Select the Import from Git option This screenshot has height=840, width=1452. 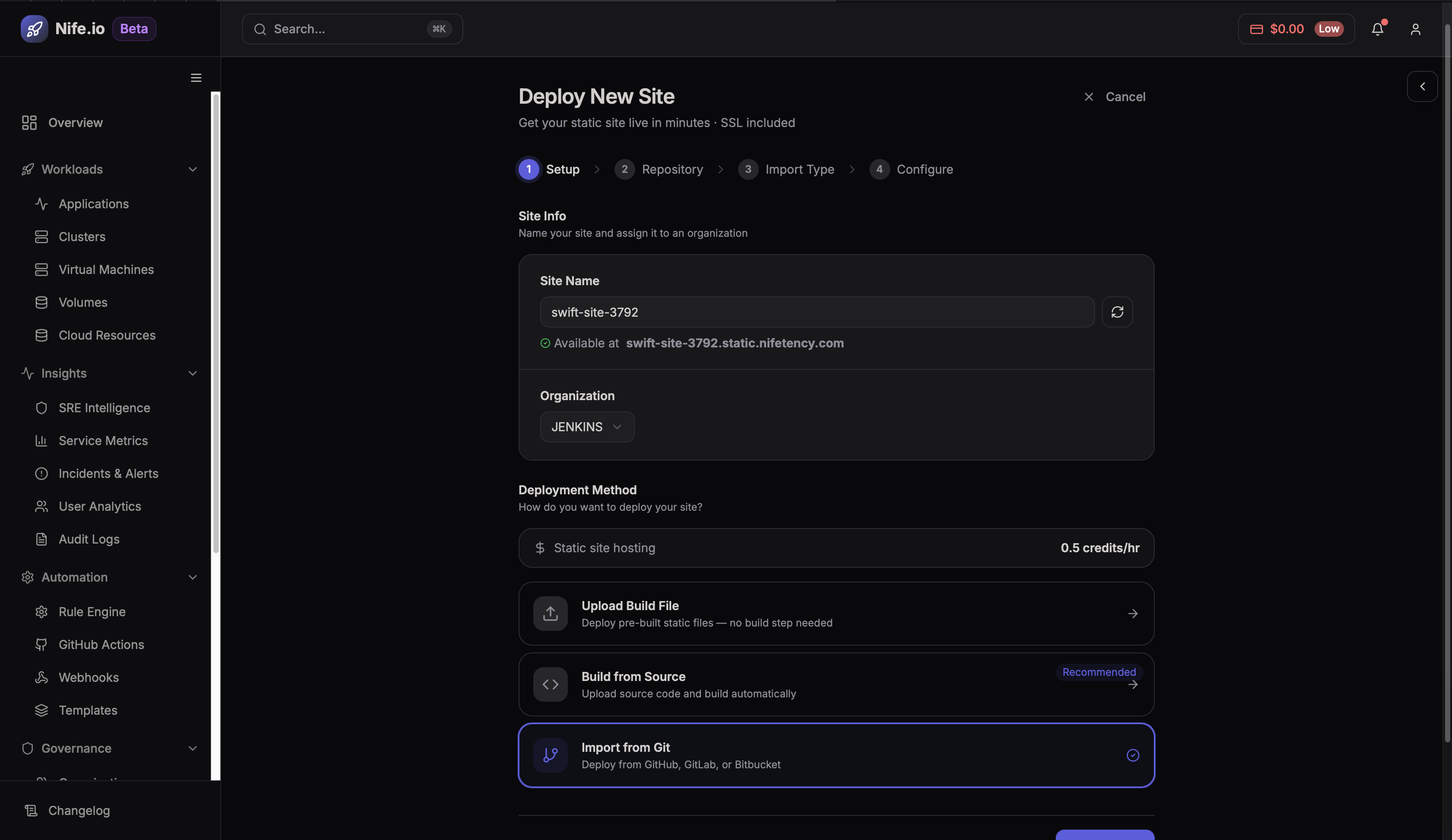(835, 755)
